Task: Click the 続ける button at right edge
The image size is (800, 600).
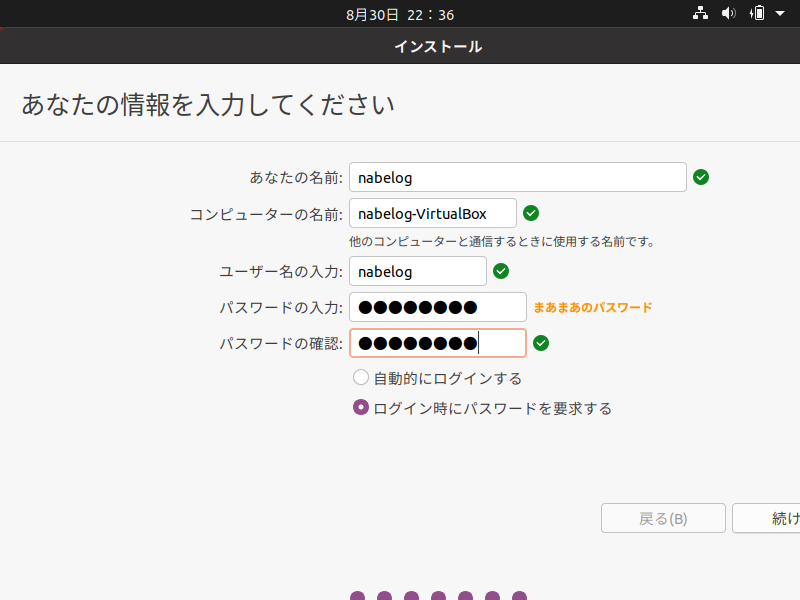Action: [x=766, y=518]
